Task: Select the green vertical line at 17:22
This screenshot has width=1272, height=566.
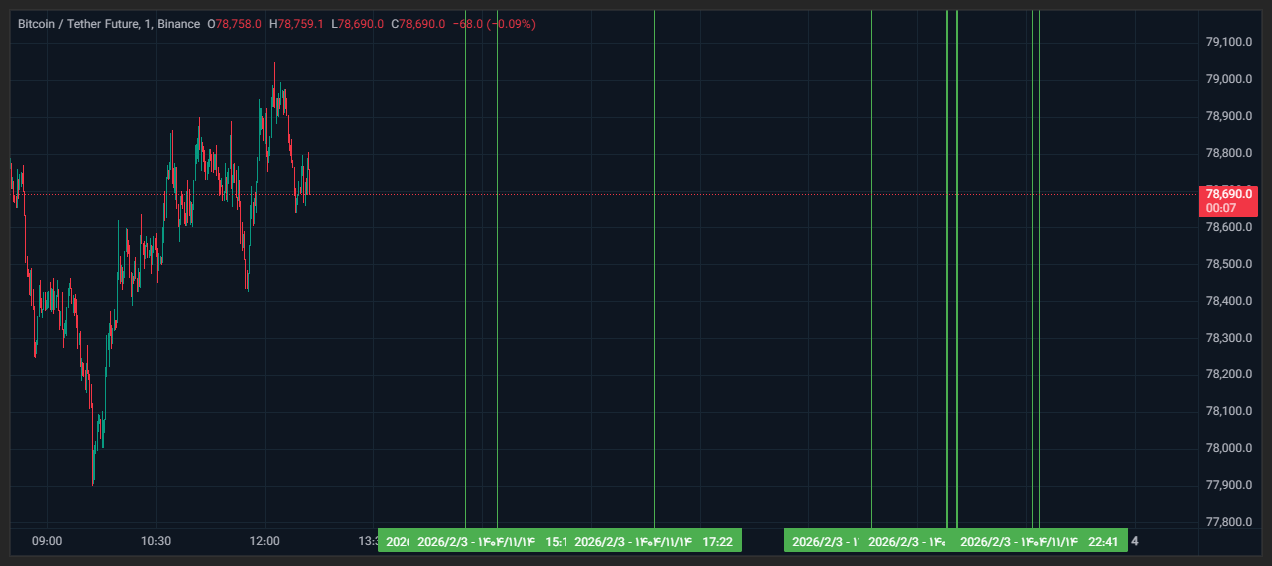Action: pyautogui.click(x=654, y=268)
